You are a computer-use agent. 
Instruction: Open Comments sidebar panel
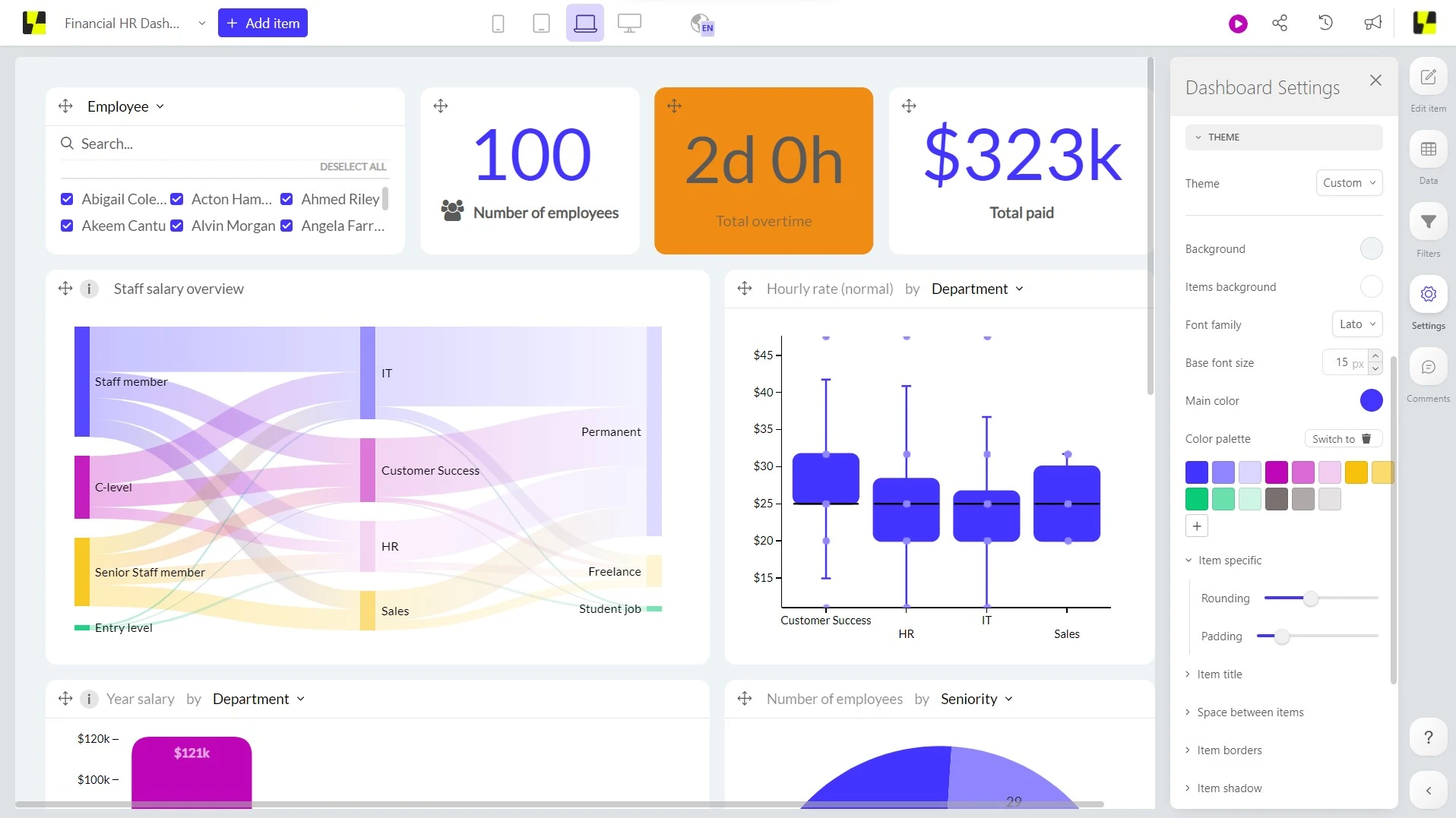pyautogui.click(x=1428, y=367)
